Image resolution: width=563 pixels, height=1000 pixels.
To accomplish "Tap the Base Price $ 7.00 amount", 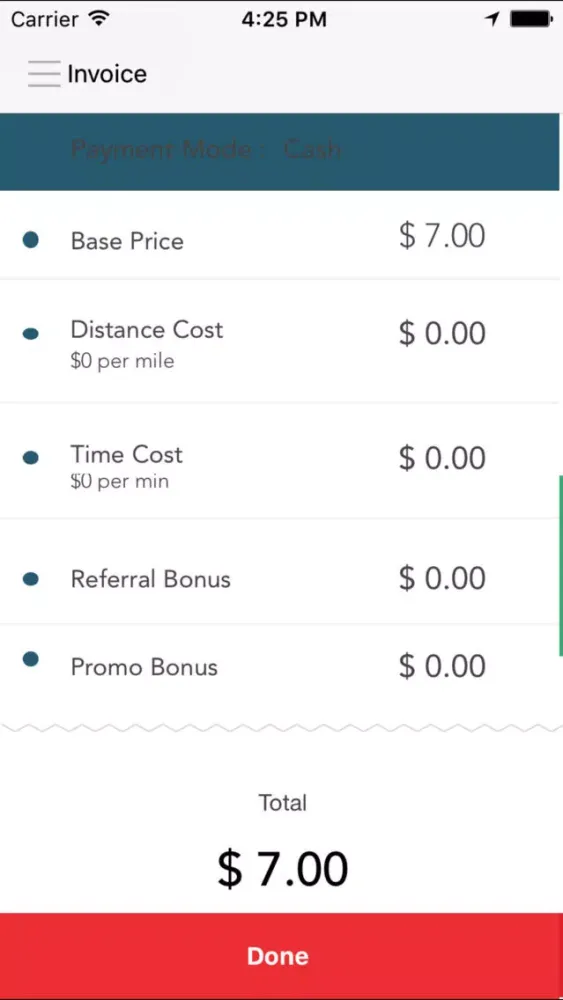I will [442, 235].
